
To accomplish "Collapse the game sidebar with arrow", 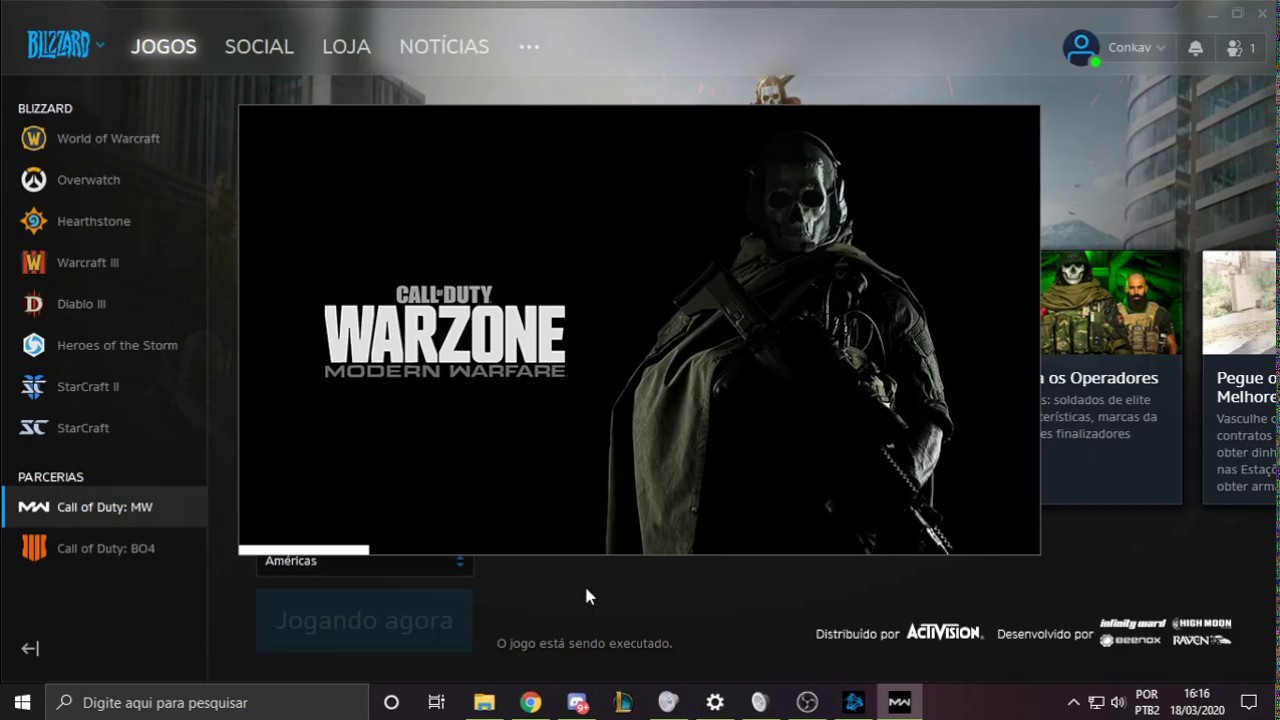I will click(30, 648).
